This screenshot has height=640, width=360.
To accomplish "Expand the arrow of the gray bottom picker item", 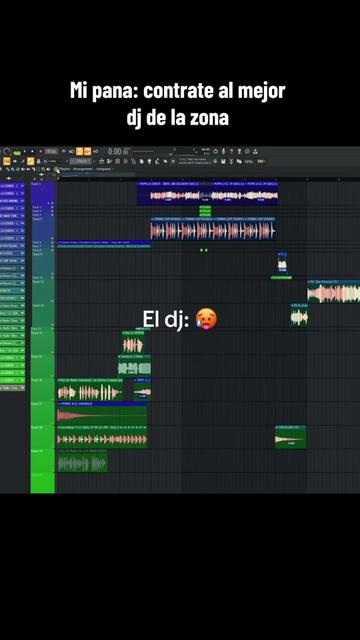I will pyautogui.click(x=22, y=388).
